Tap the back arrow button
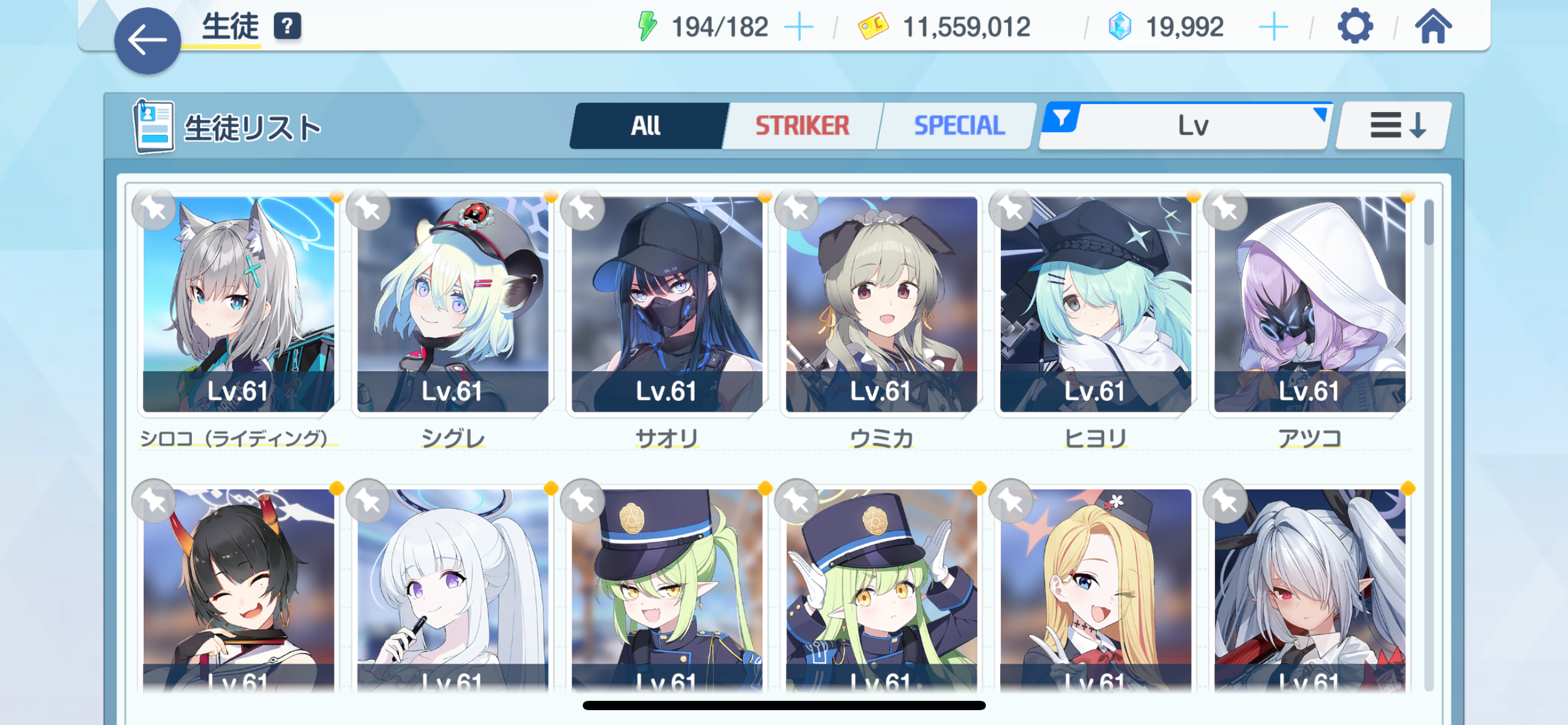 (x=147, y=41)
